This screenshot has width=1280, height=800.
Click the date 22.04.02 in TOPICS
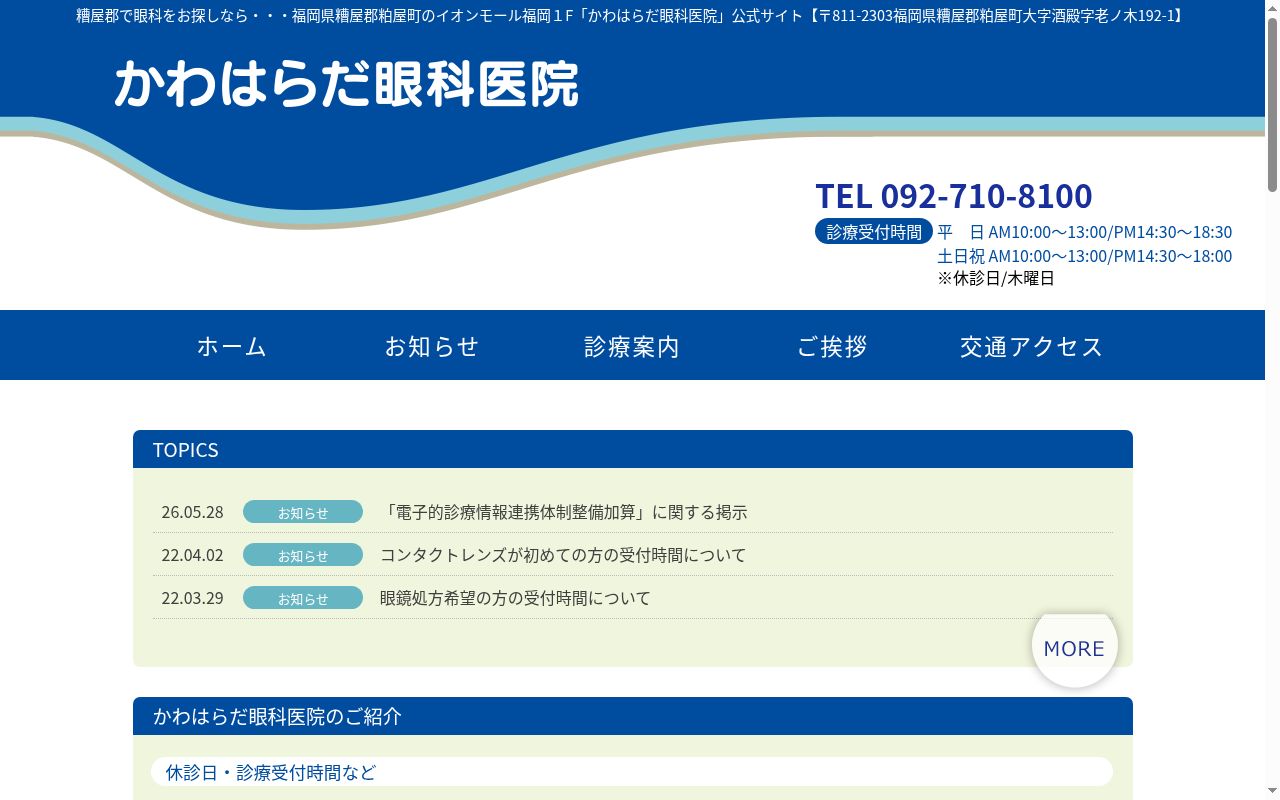coord(192,555)
